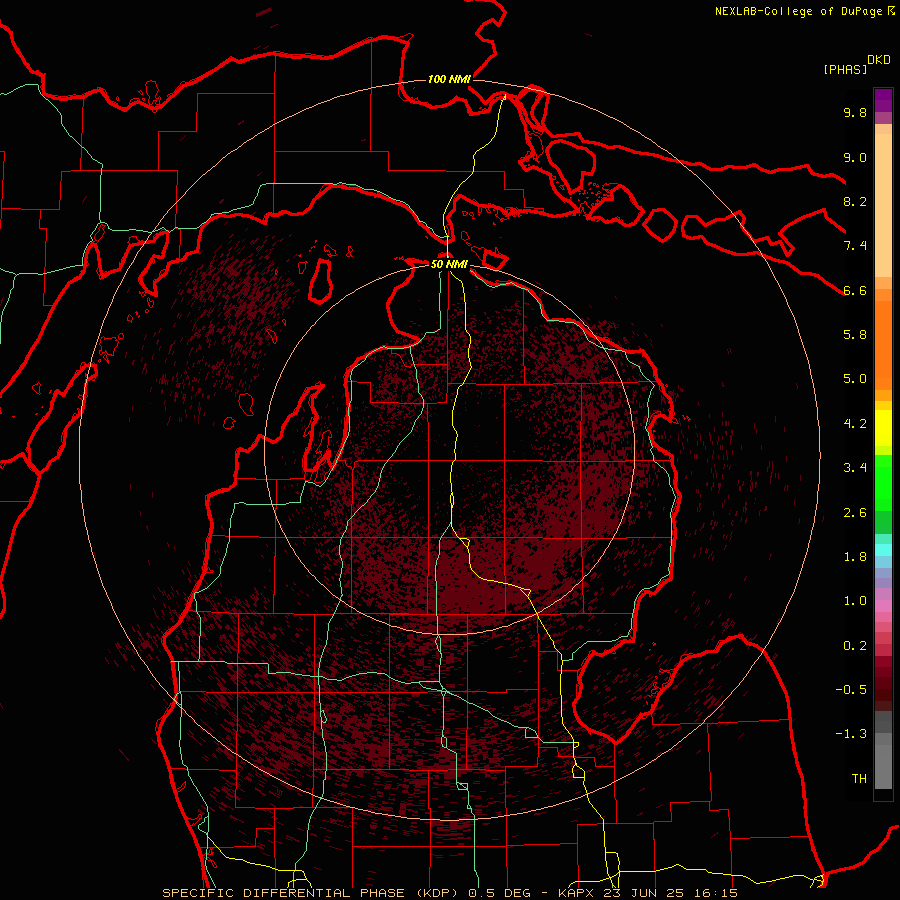Click the 1.0 value on the color scale
Screen dimensions: 900x900
pyautogui.click(x=855, y=601)
